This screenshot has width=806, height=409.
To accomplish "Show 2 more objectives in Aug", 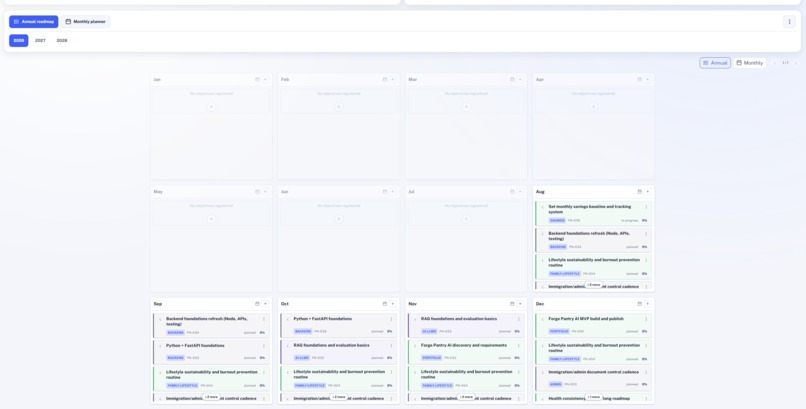I will (x=593, y=285).
